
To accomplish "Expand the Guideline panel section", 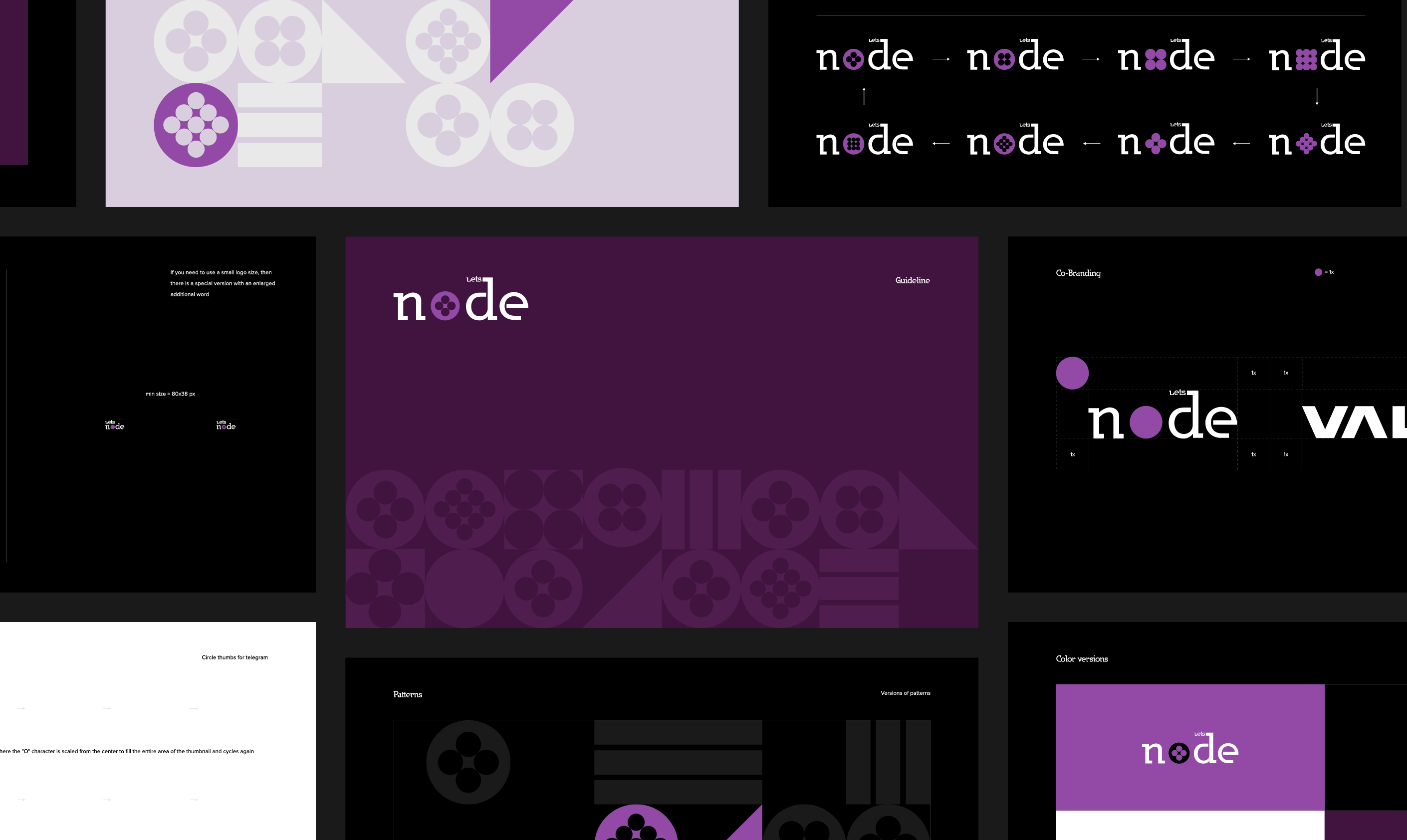I will click(913, 280).
